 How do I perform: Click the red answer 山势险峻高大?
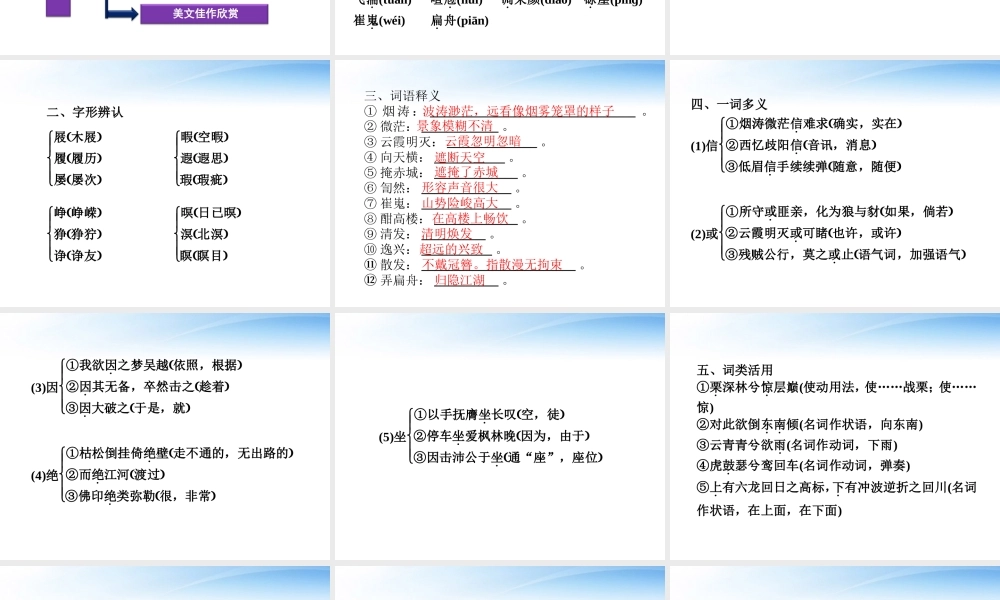tap(459, 203)
